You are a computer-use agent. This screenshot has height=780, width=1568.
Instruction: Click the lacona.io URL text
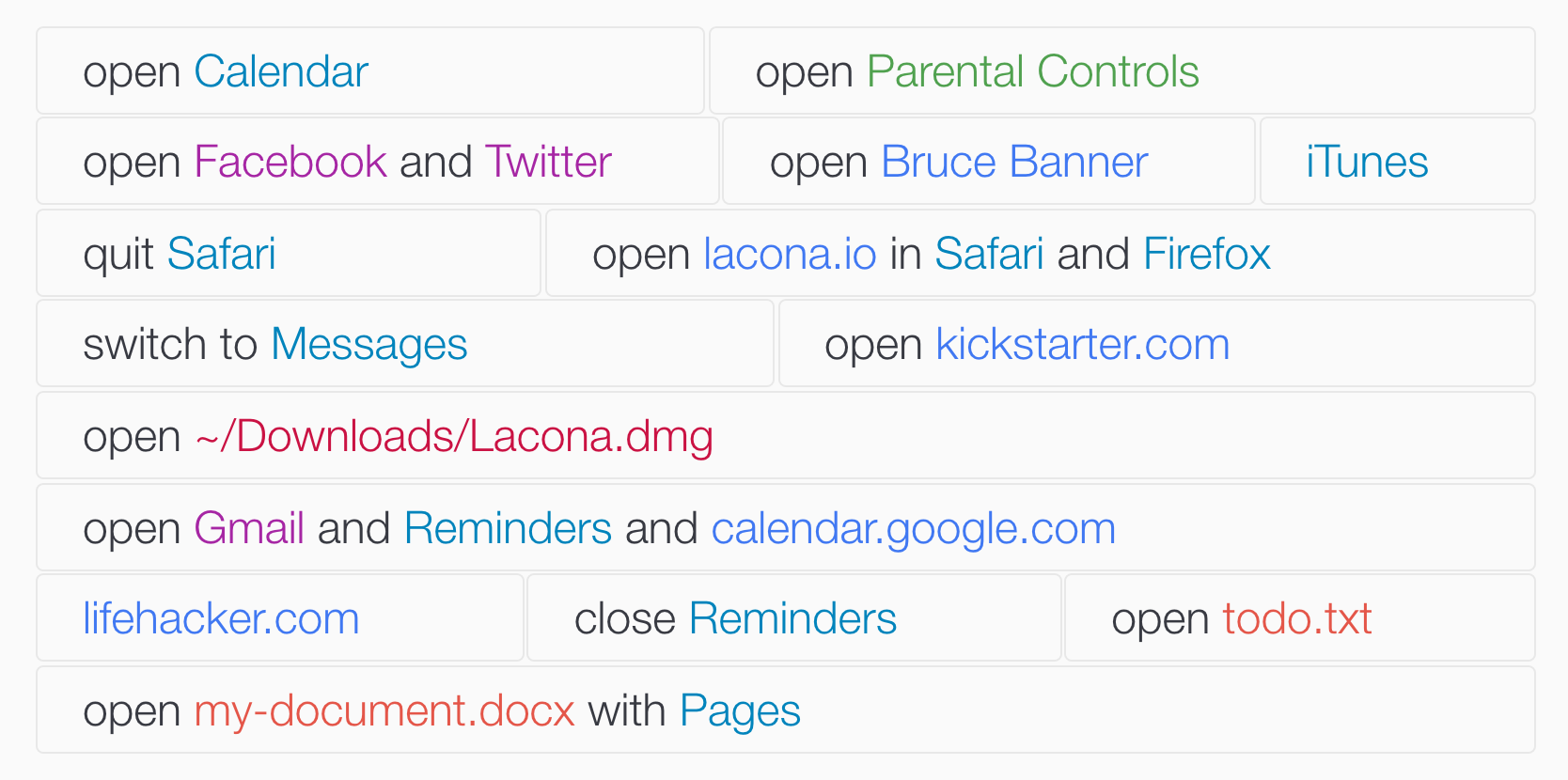click(790, 254)
